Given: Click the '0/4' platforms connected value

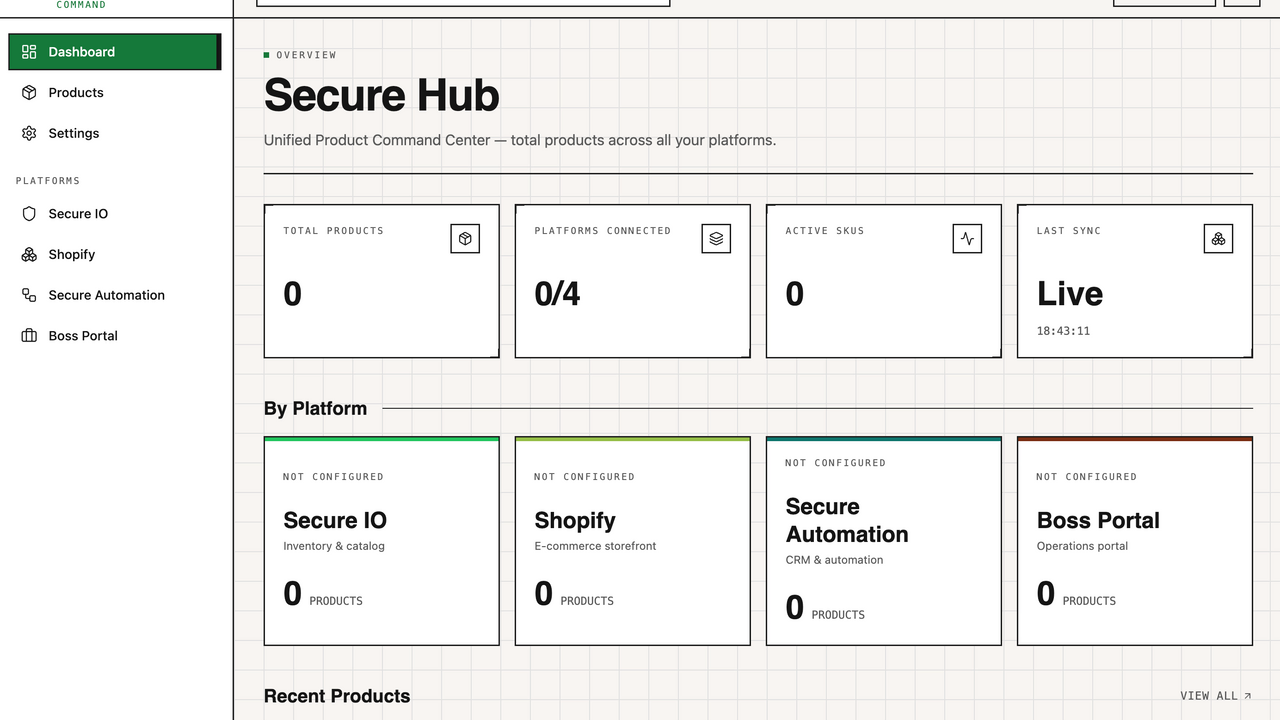Looking at the screenshot, I should click(x=557, y=294).
